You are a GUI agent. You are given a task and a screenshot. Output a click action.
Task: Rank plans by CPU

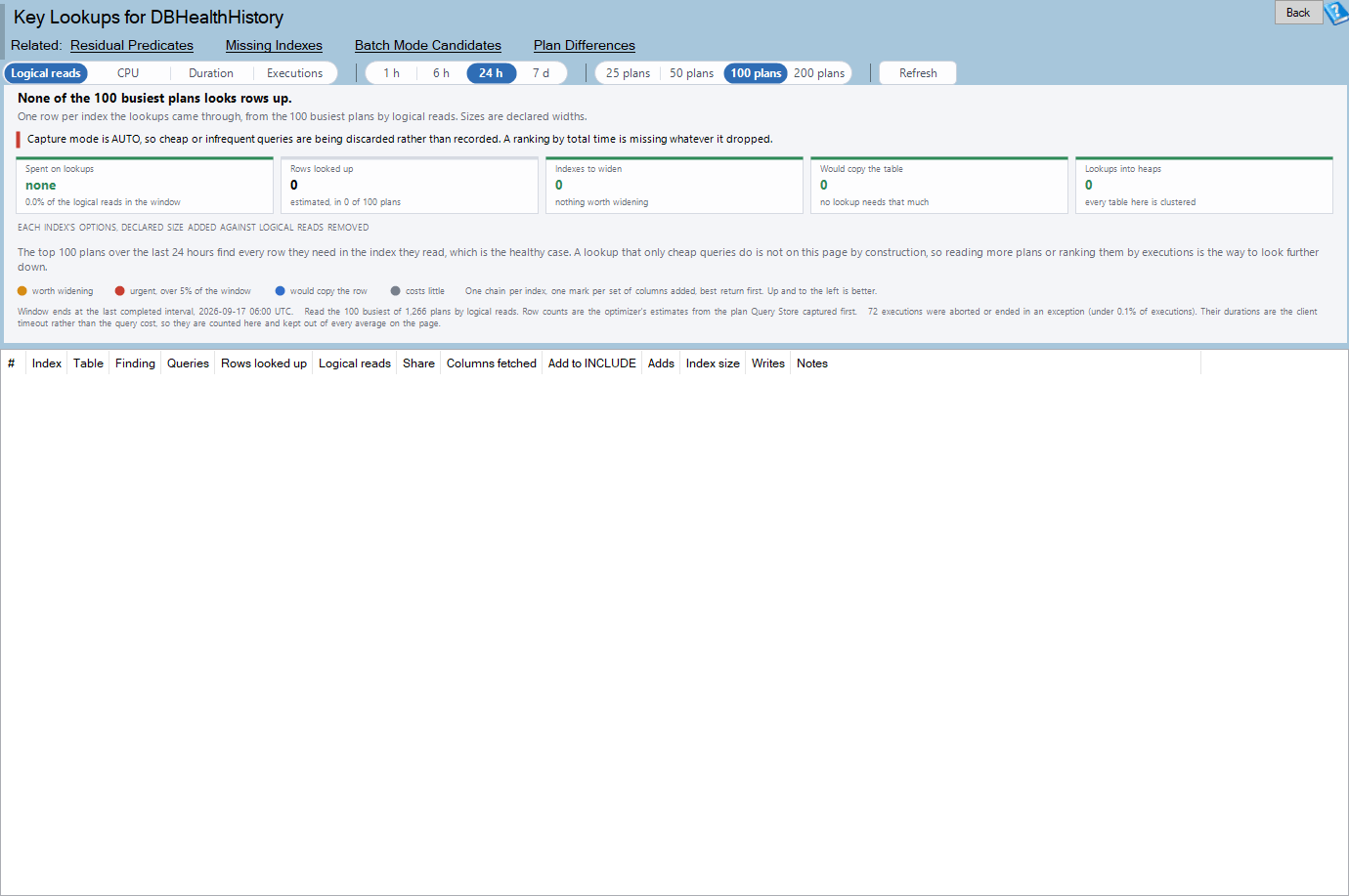(128, 73)
